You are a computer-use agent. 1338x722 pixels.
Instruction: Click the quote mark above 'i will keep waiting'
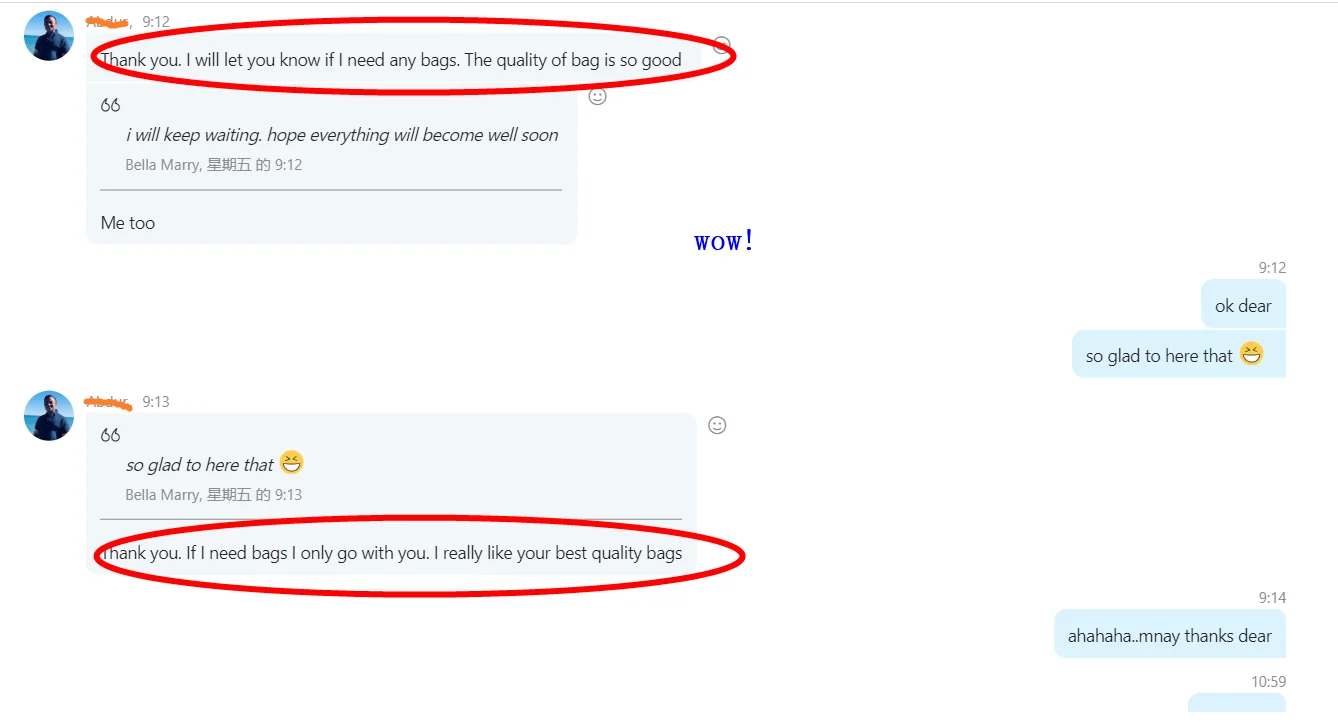(x=110, y=105)
